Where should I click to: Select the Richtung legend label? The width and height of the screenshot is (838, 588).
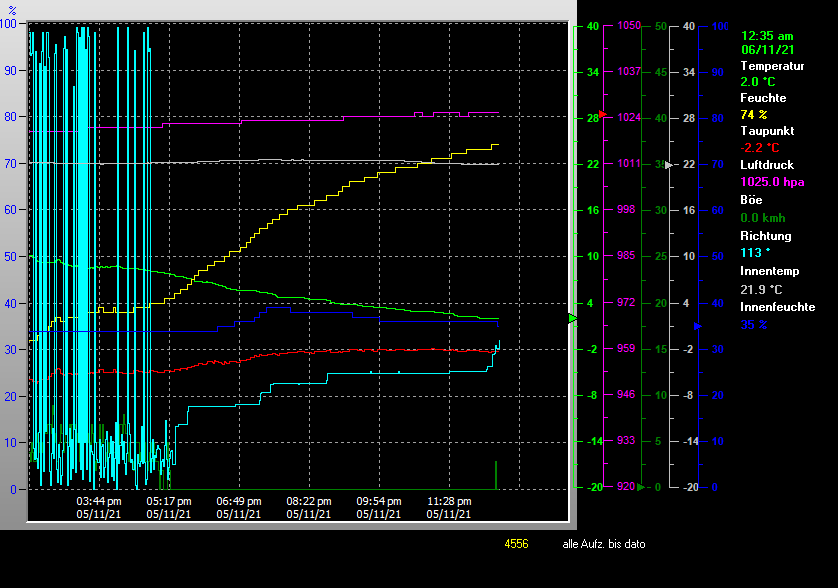tap(765, 236)
